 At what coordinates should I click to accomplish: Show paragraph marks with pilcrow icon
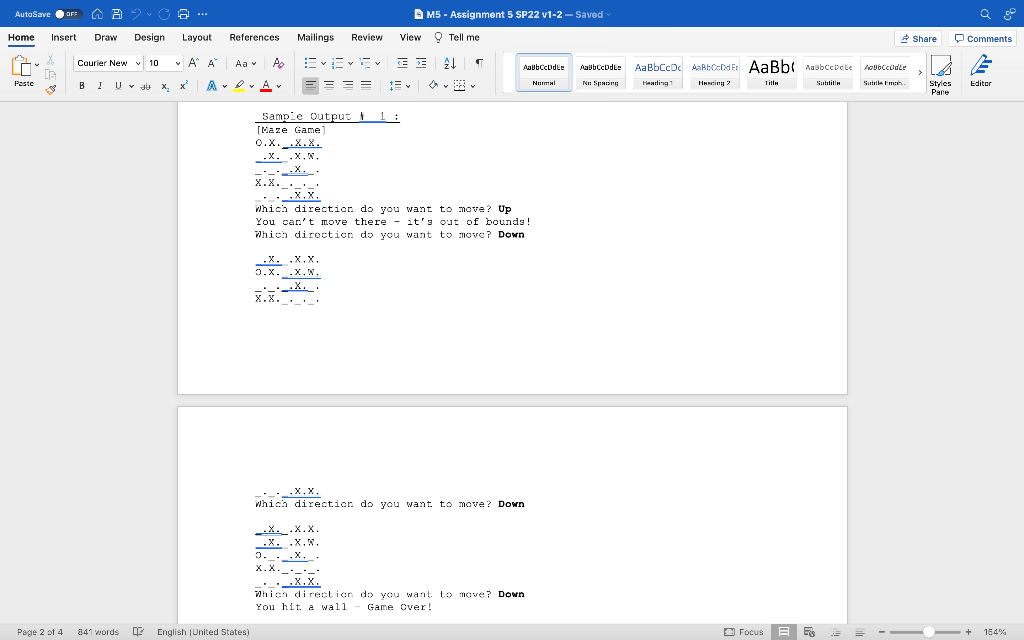(x=479, y=63)
